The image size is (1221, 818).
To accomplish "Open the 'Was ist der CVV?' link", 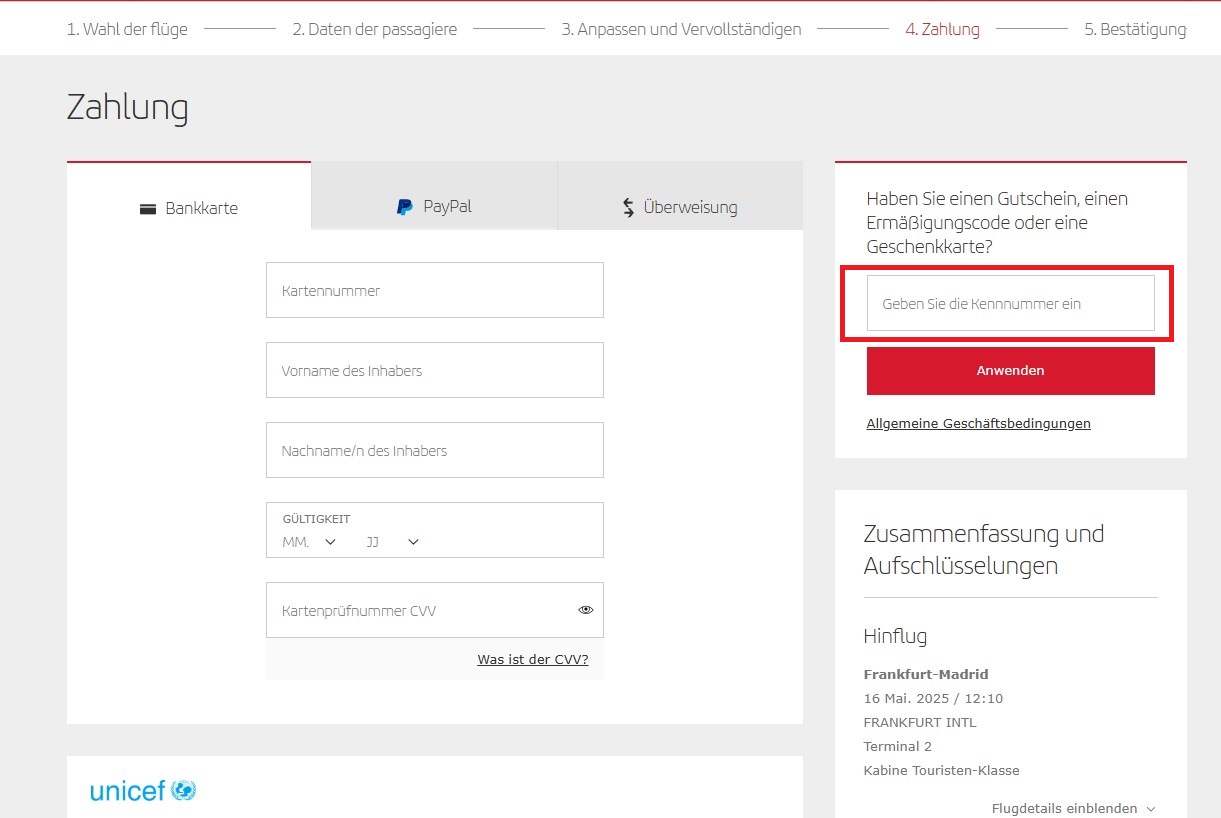I will tap(532, 660).
